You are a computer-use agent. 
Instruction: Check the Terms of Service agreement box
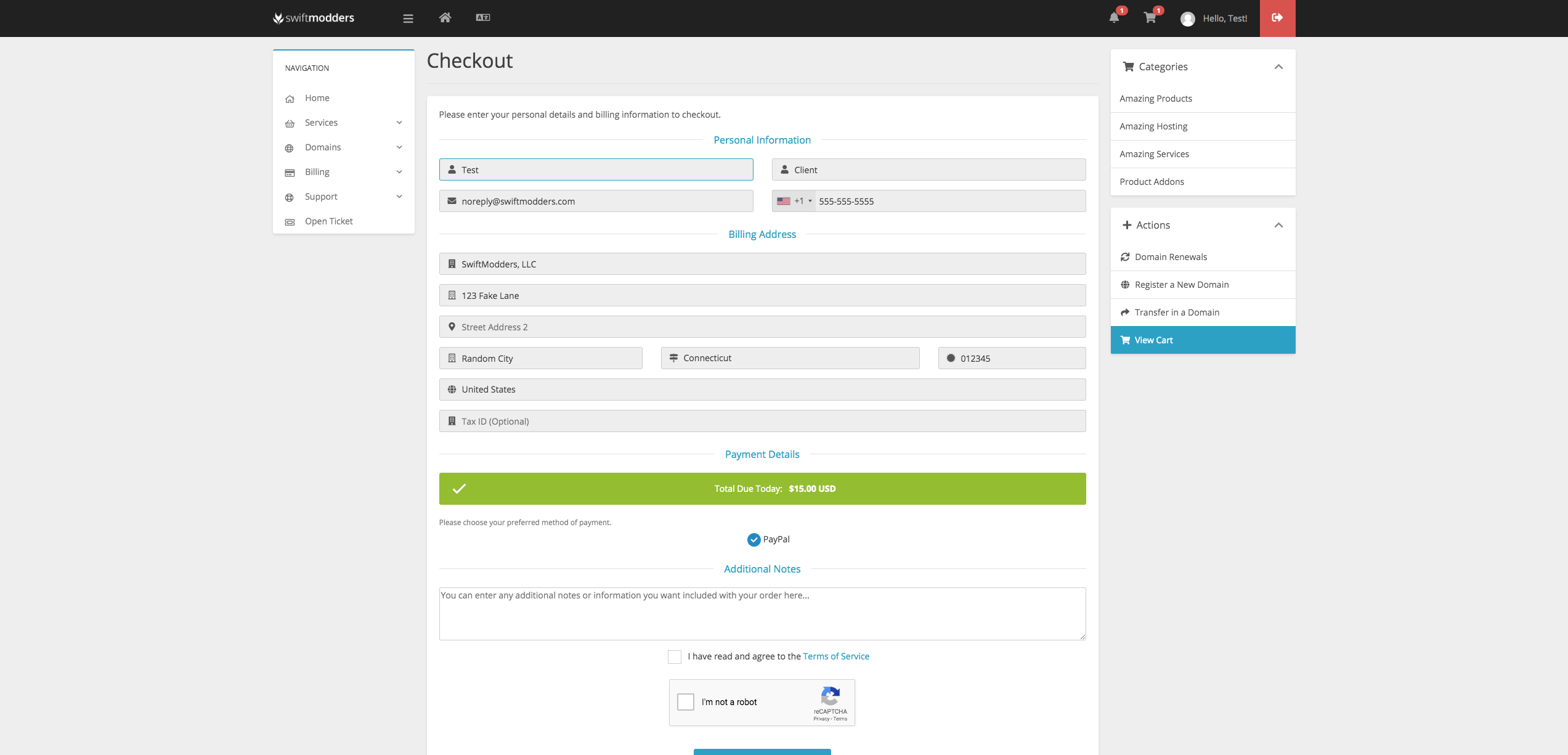coord(675,657)
